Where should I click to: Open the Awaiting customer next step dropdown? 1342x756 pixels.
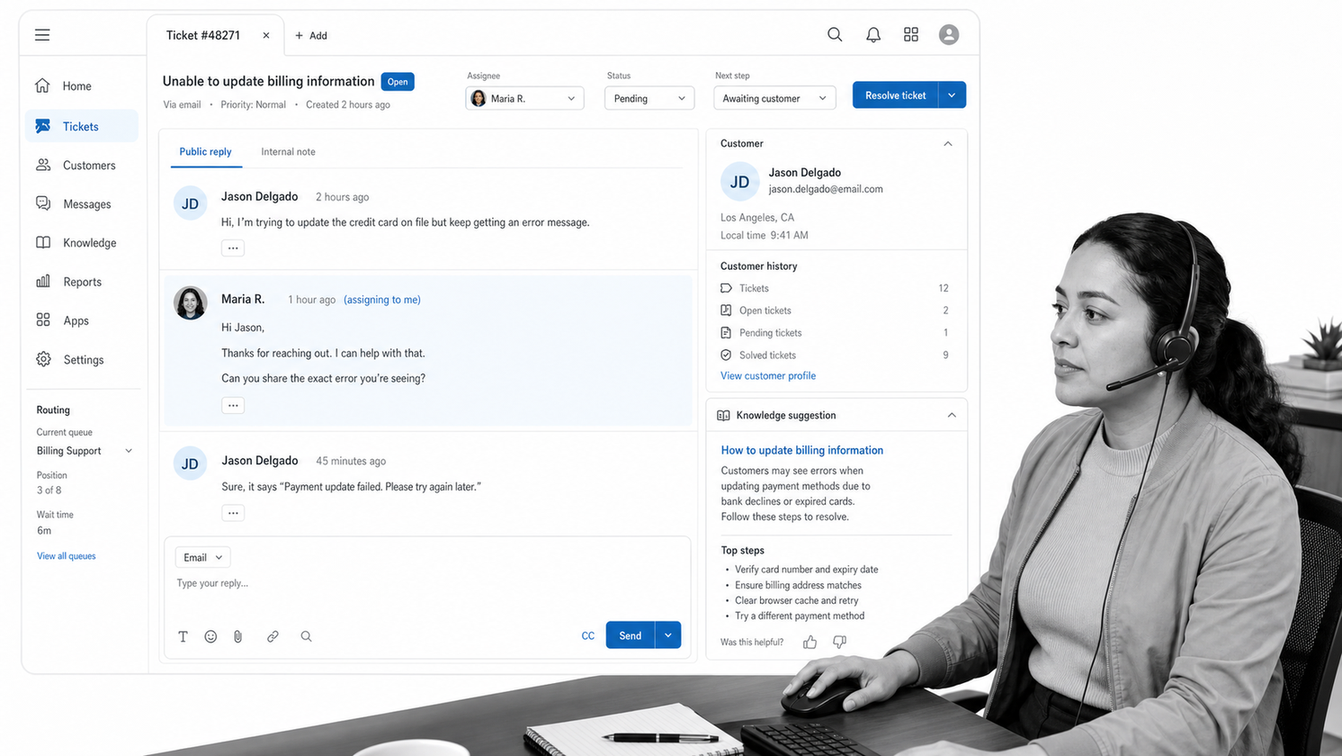(x=774, y=98)
